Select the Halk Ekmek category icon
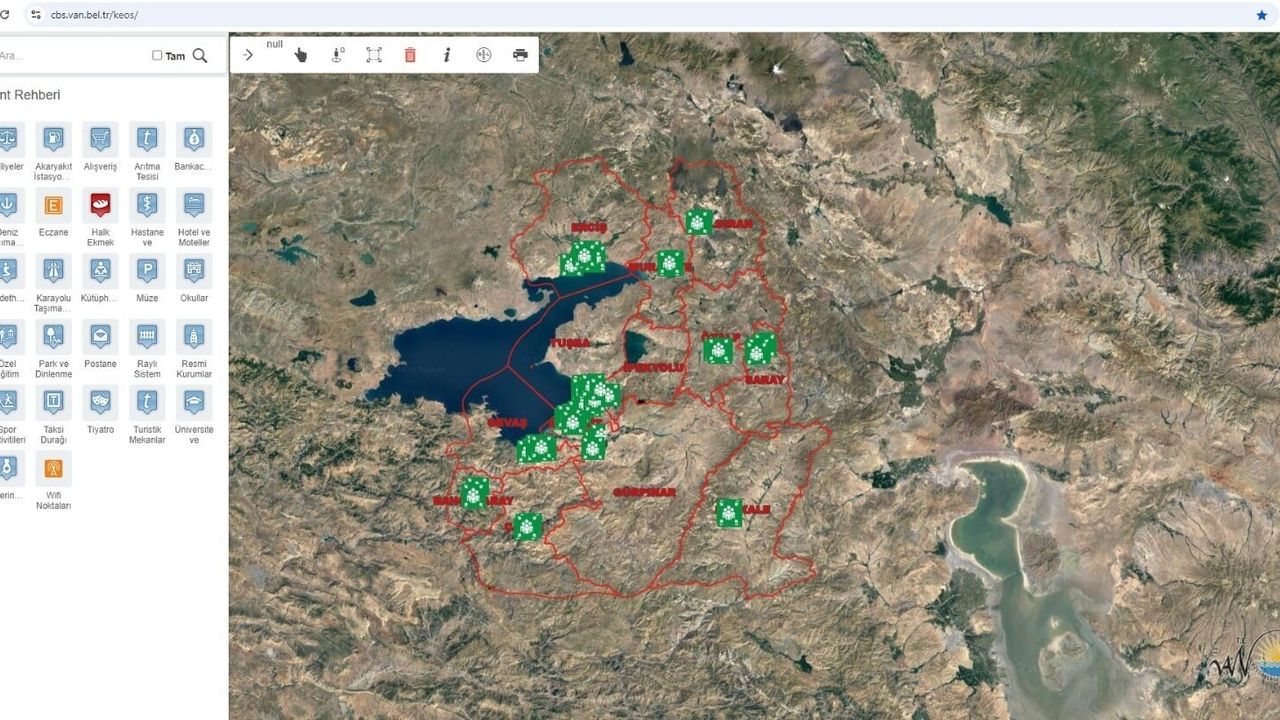Screen dimensions: 1280x720 point(100,205)
